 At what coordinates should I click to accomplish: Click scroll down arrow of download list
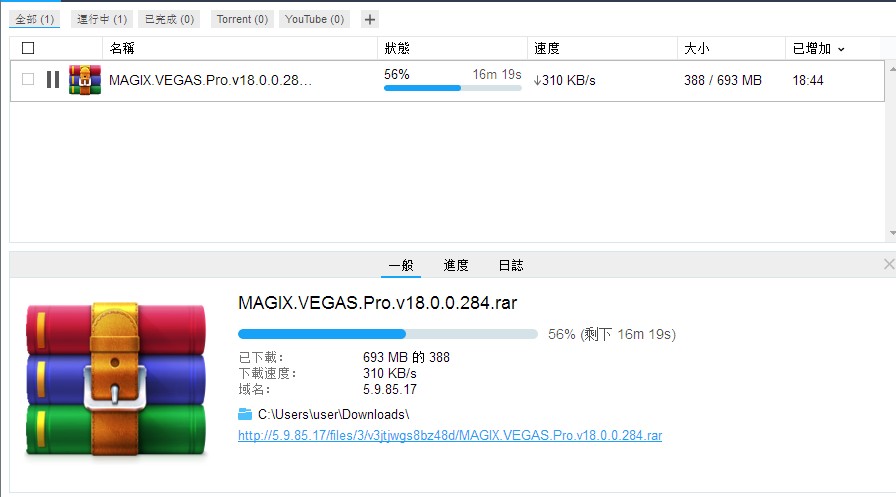click(x=892, y=233)
